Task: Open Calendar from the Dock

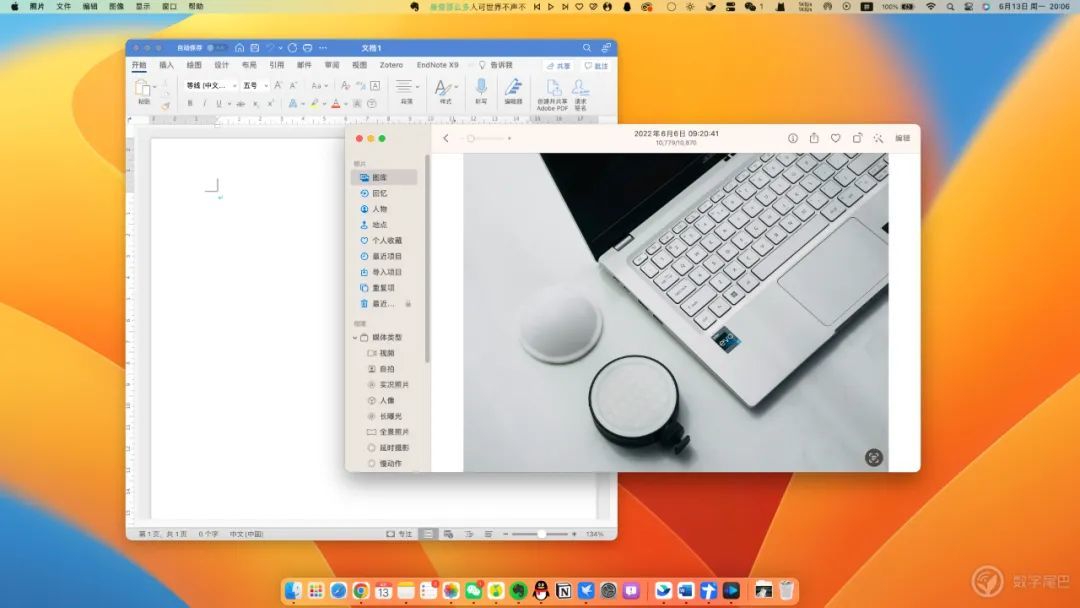Action: coord(384,590)
